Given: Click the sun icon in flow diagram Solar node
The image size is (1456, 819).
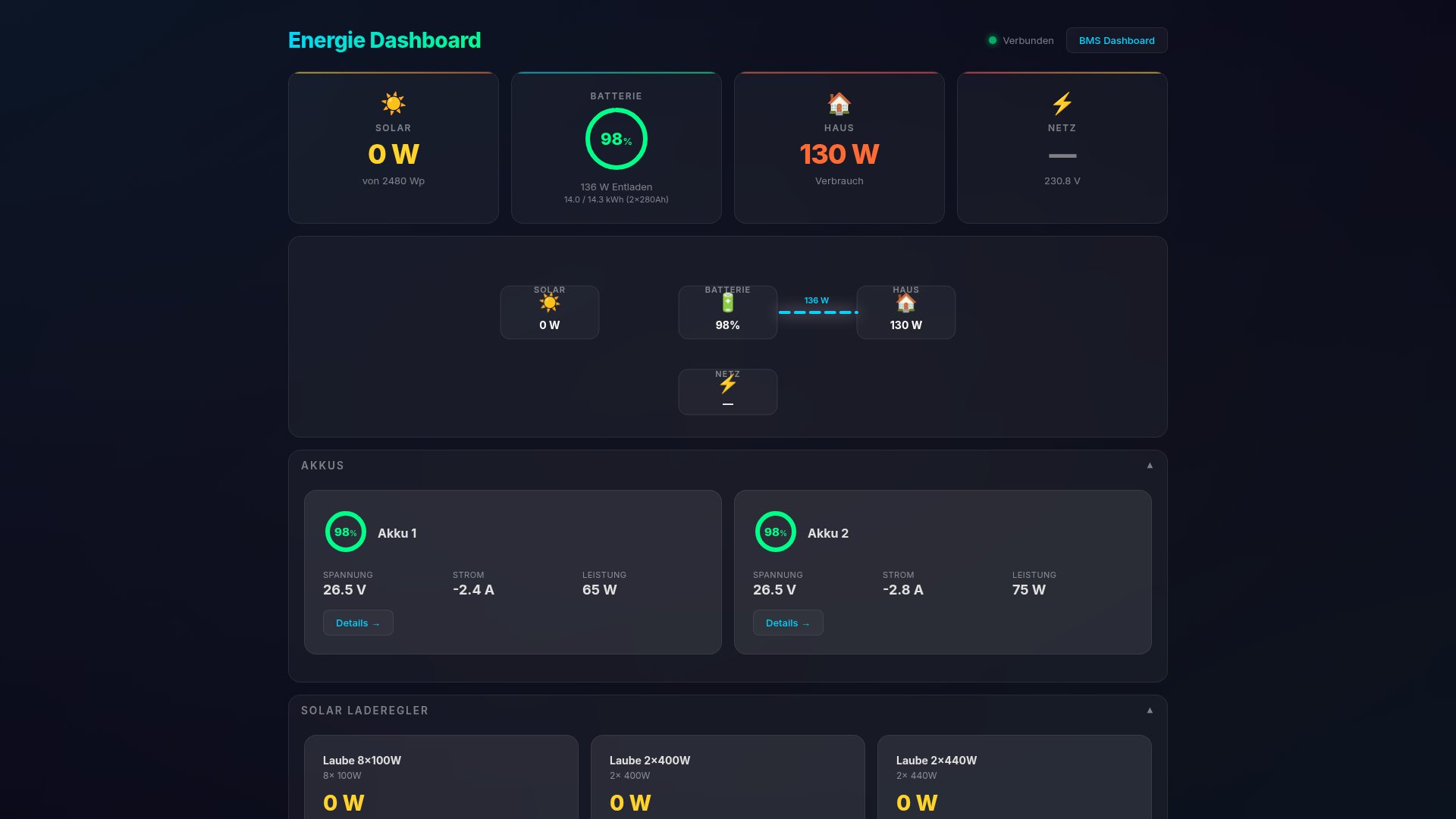Looking at the screenshot, I should pos(549,303).
